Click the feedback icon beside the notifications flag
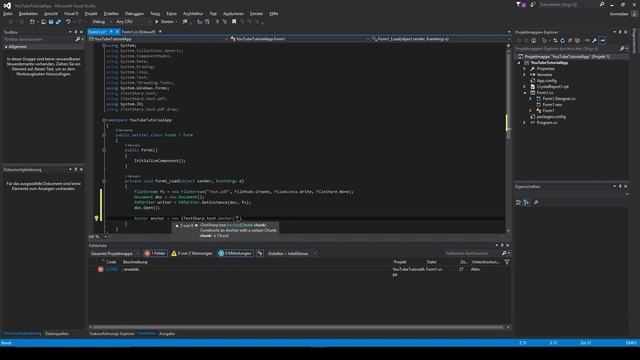The width and height of the screenshot is (640, 360). 533,4
